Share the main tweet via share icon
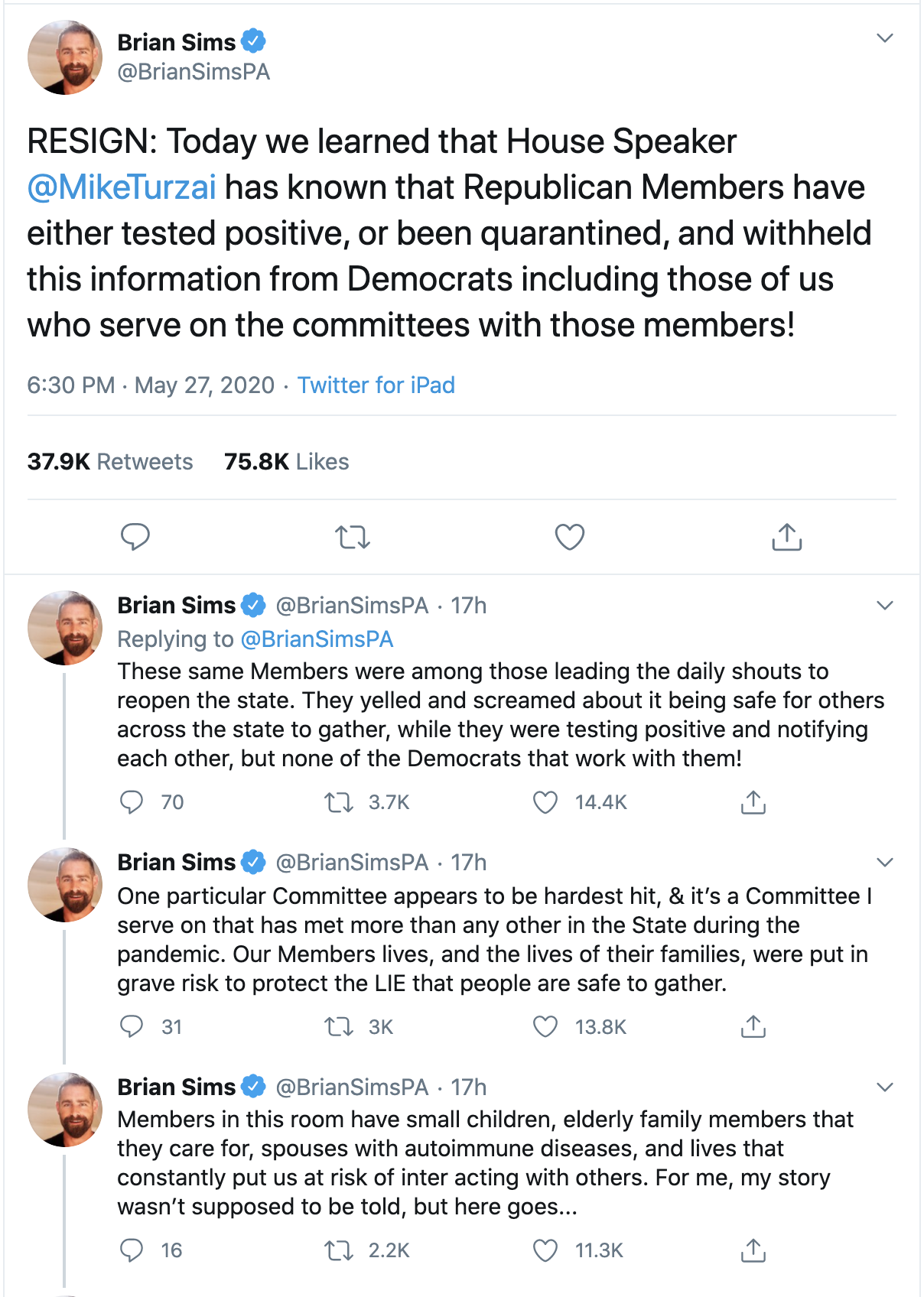Viewport: 924px width, 1297px height. pyautogui.click(x=786, y=537)
